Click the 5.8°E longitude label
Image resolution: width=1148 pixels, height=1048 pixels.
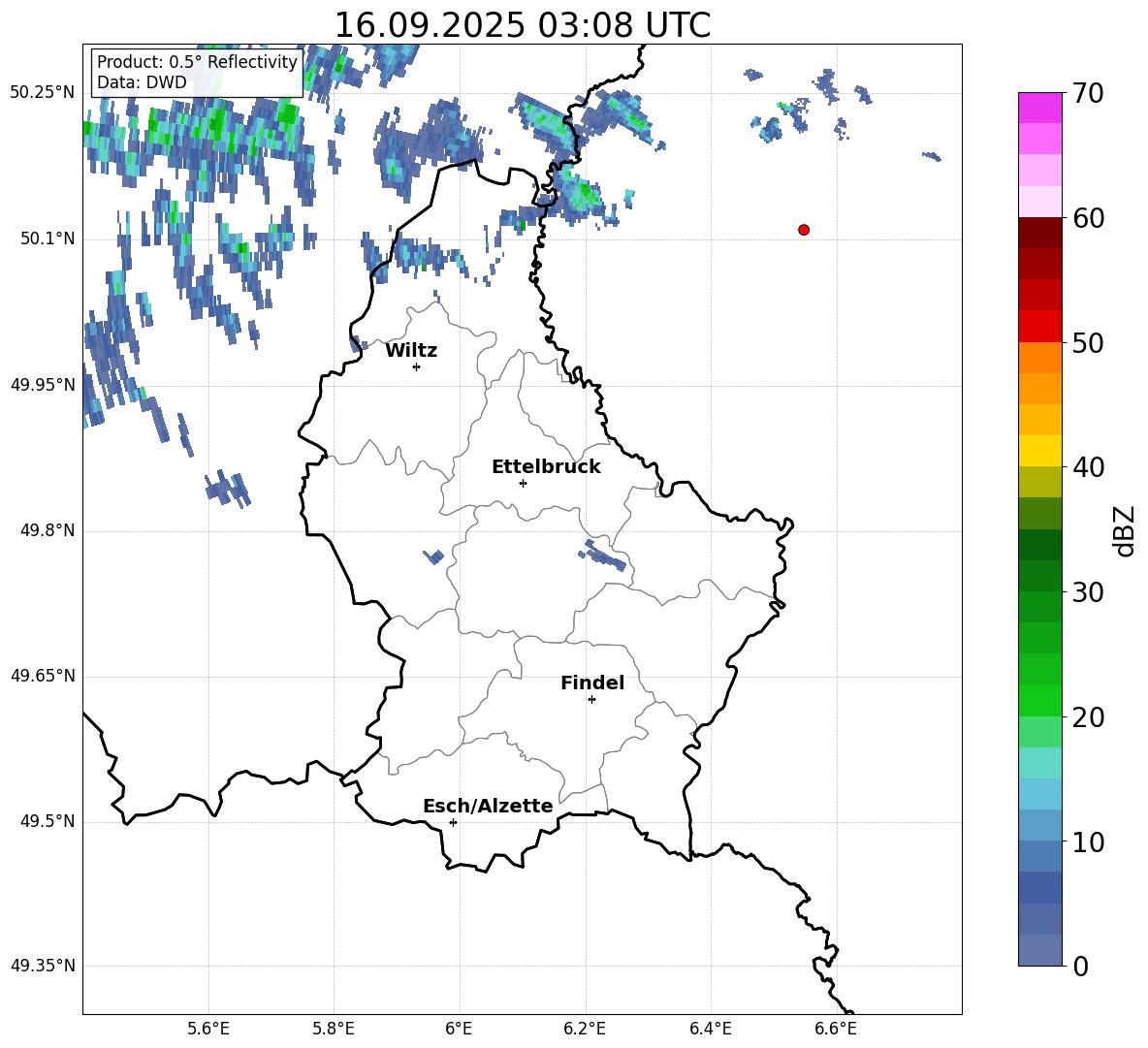point(334,1029)
